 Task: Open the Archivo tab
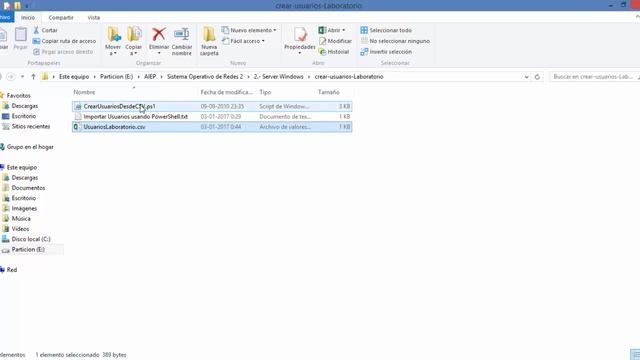[x=6, y=18]
